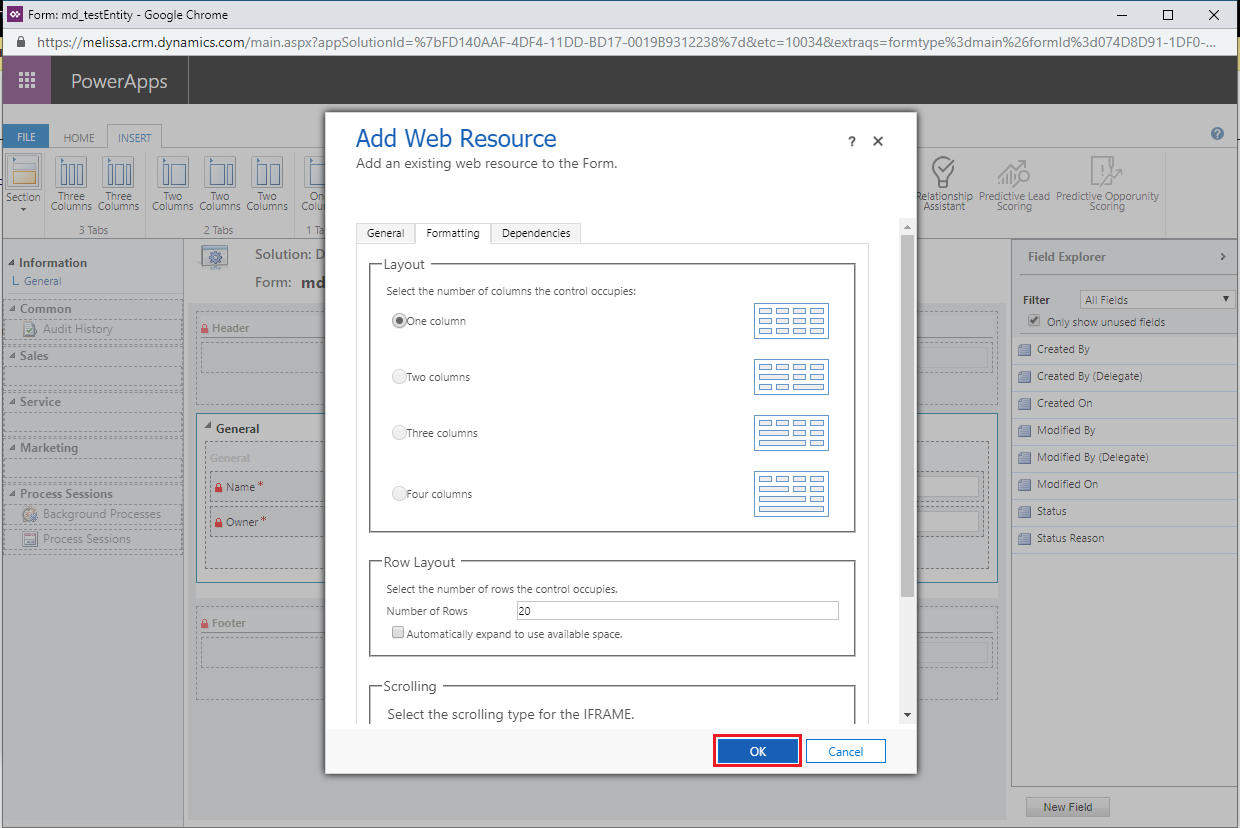Image resolution: width=1240 pixels, height=828 pixels.
Task: Collapse the Field Explorer panel chevron
Action: (x=1222, y=257)
